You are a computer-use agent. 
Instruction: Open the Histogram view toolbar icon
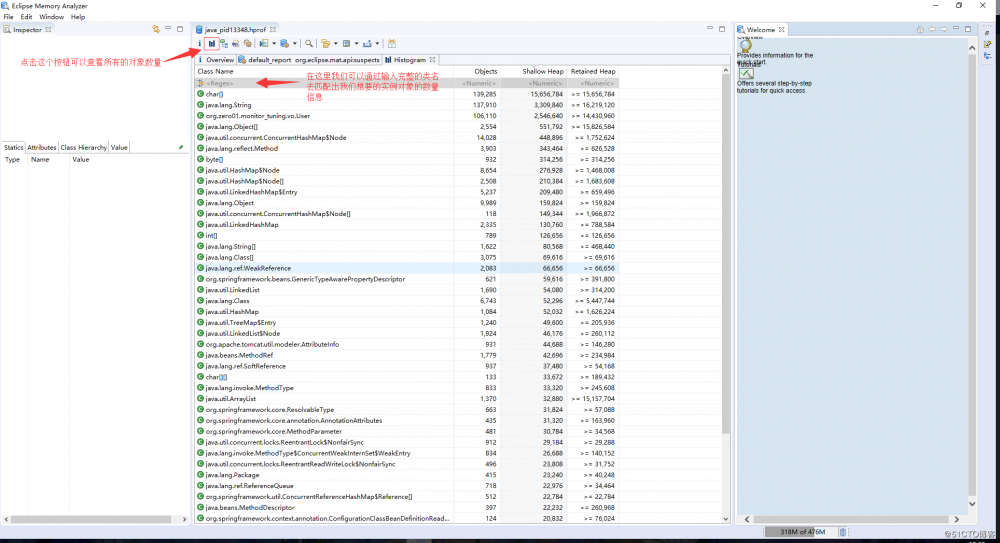tap(212, 44)
